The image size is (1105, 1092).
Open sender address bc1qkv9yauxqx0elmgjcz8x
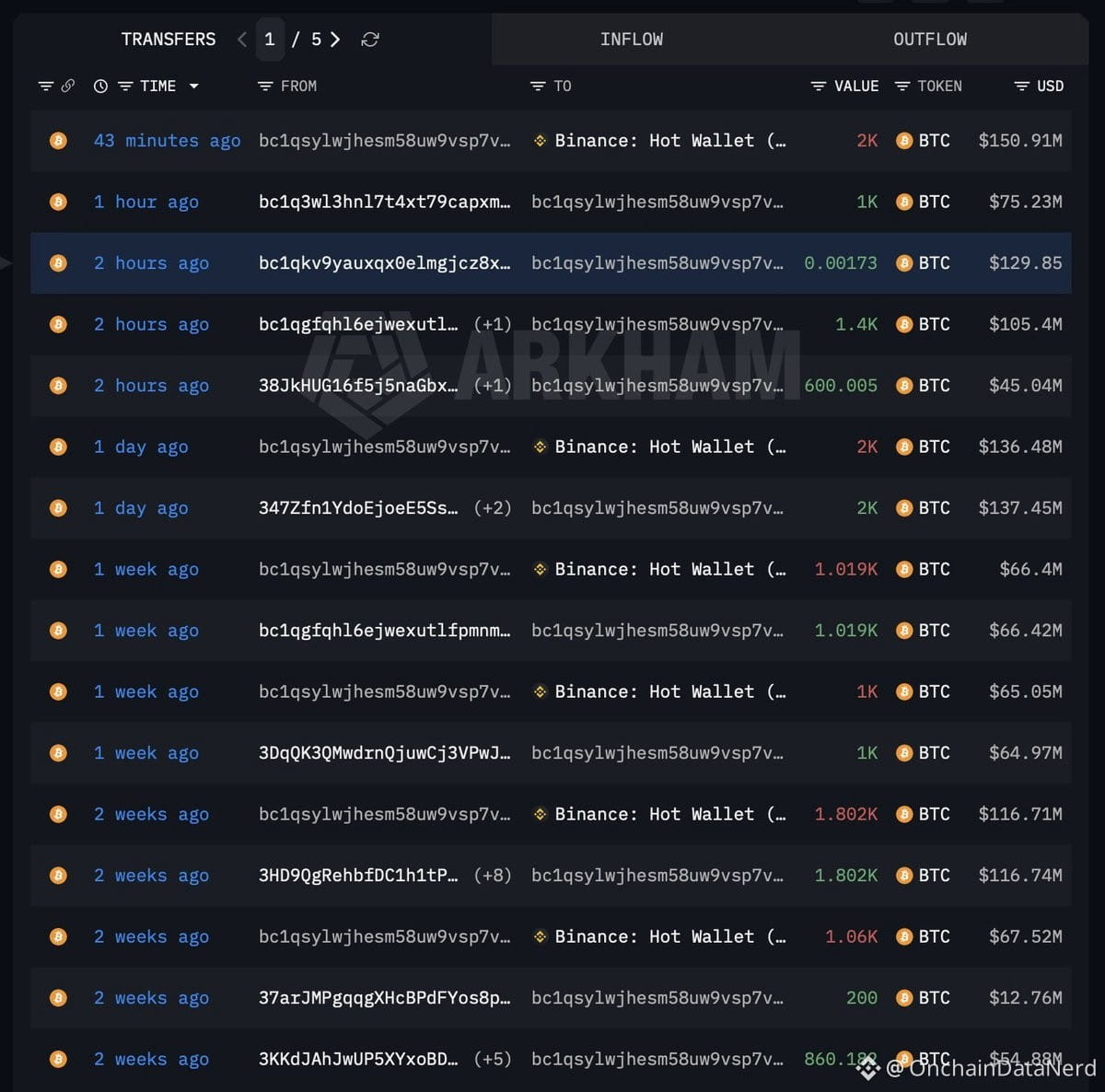384,263
